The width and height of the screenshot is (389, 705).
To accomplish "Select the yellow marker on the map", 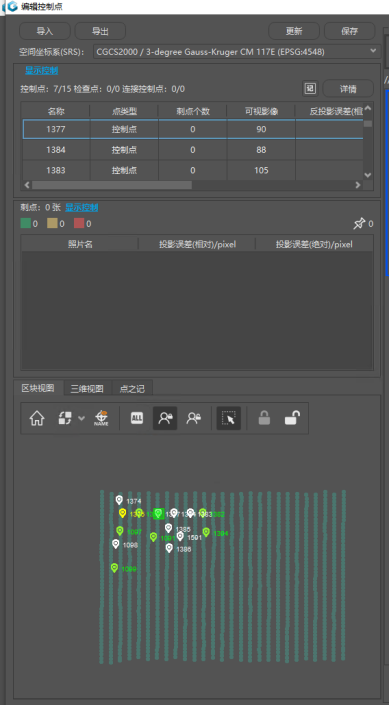I will coord(122,513).
